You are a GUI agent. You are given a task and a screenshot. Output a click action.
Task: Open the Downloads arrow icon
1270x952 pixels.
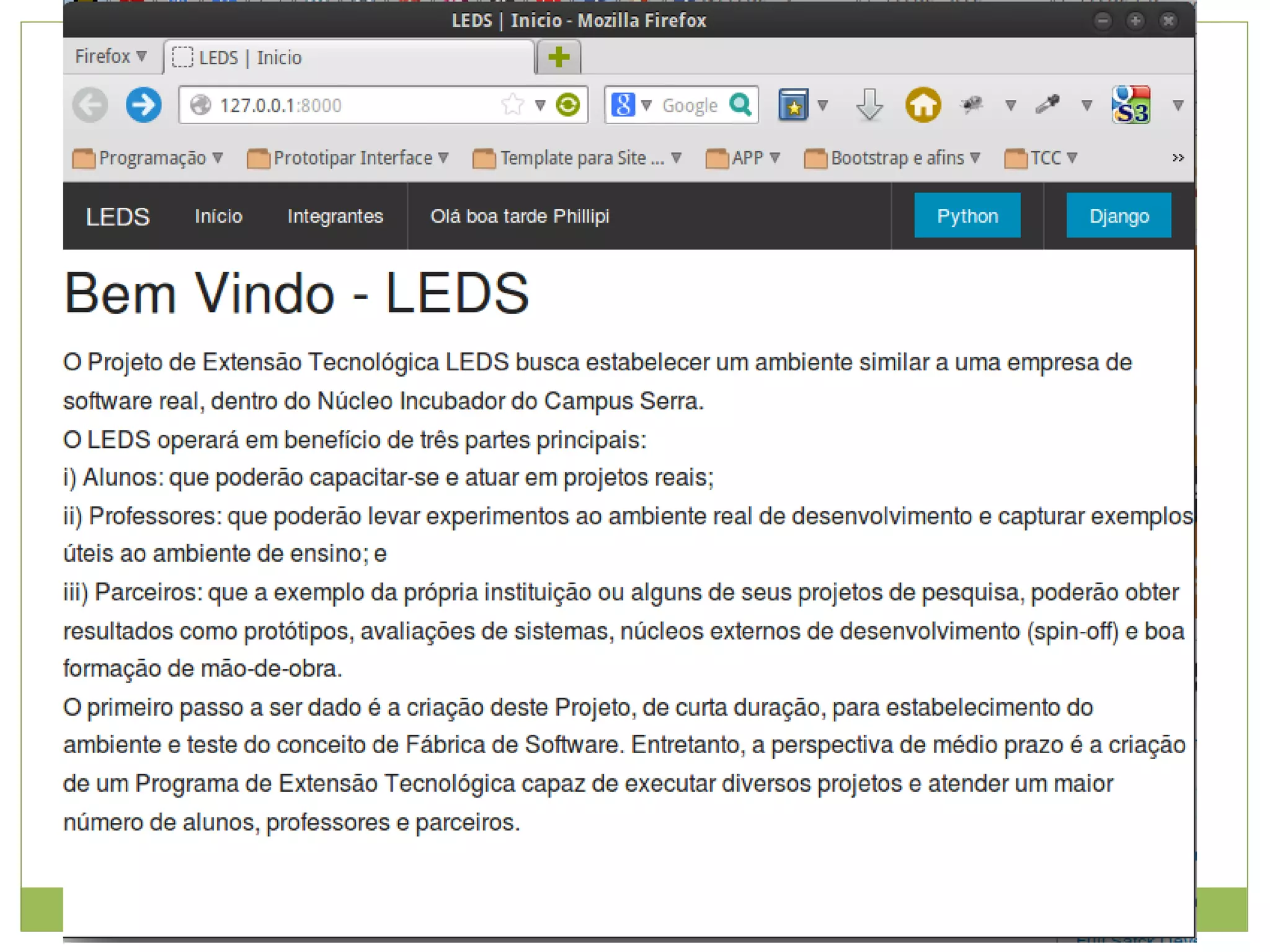pos(869,105)
